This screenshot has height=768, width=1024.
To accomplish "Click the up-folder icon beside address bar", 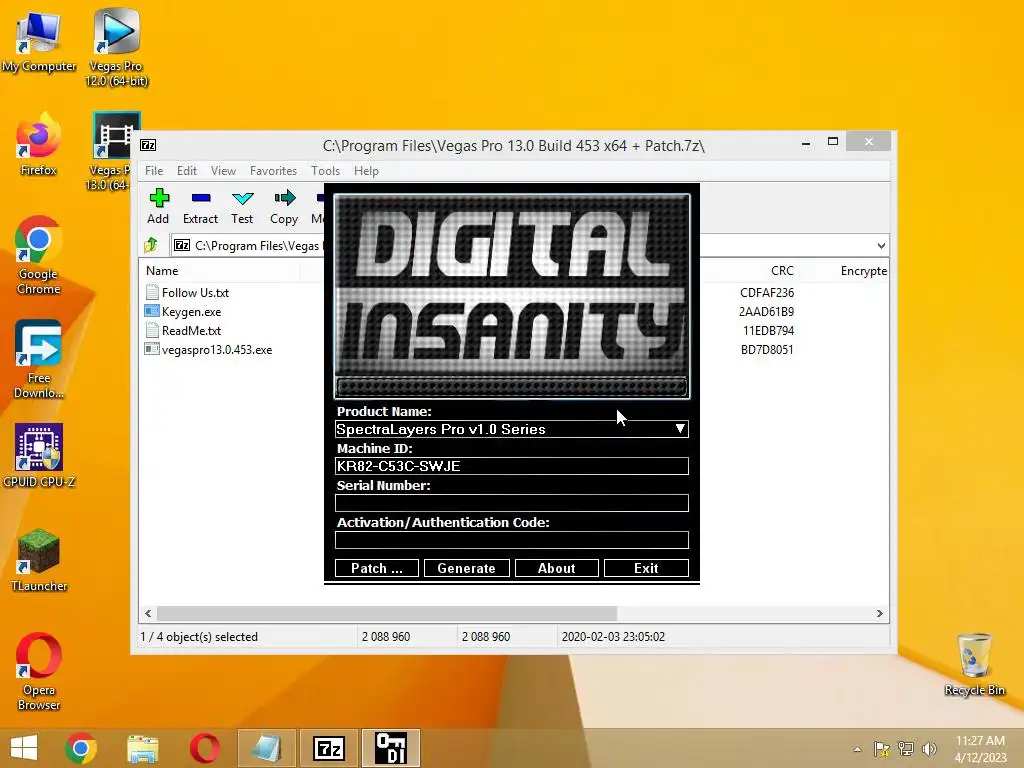I will 152,245.
